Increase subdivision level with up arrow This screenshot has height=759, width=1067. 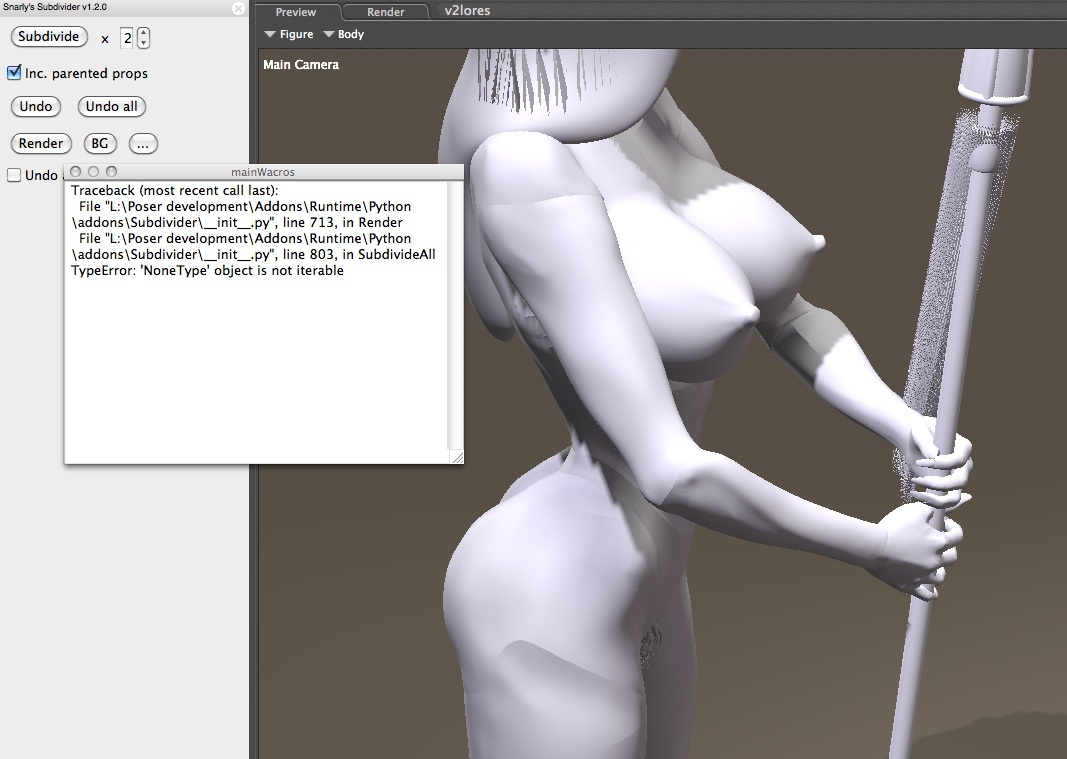pyautogui.click(x=143, y=33)
